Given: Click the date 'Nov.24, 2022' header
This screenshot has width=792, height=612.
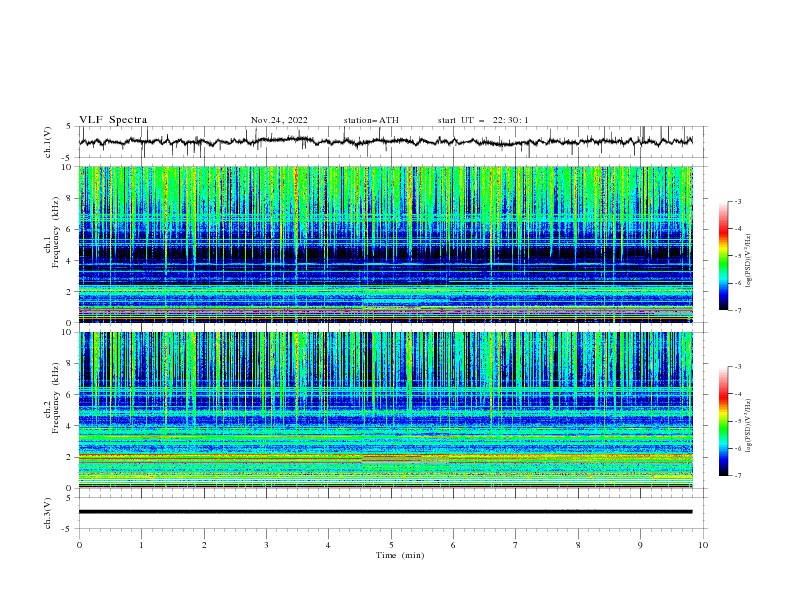Looking at the screenshot, I should tap(279, 120).
